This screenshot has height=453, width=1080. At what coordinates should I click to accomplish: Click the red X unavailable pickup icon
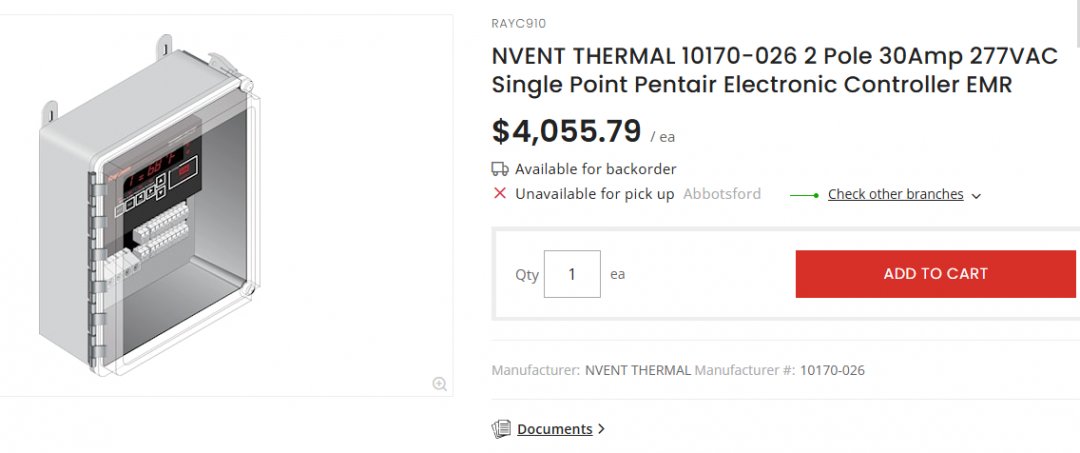500,194
